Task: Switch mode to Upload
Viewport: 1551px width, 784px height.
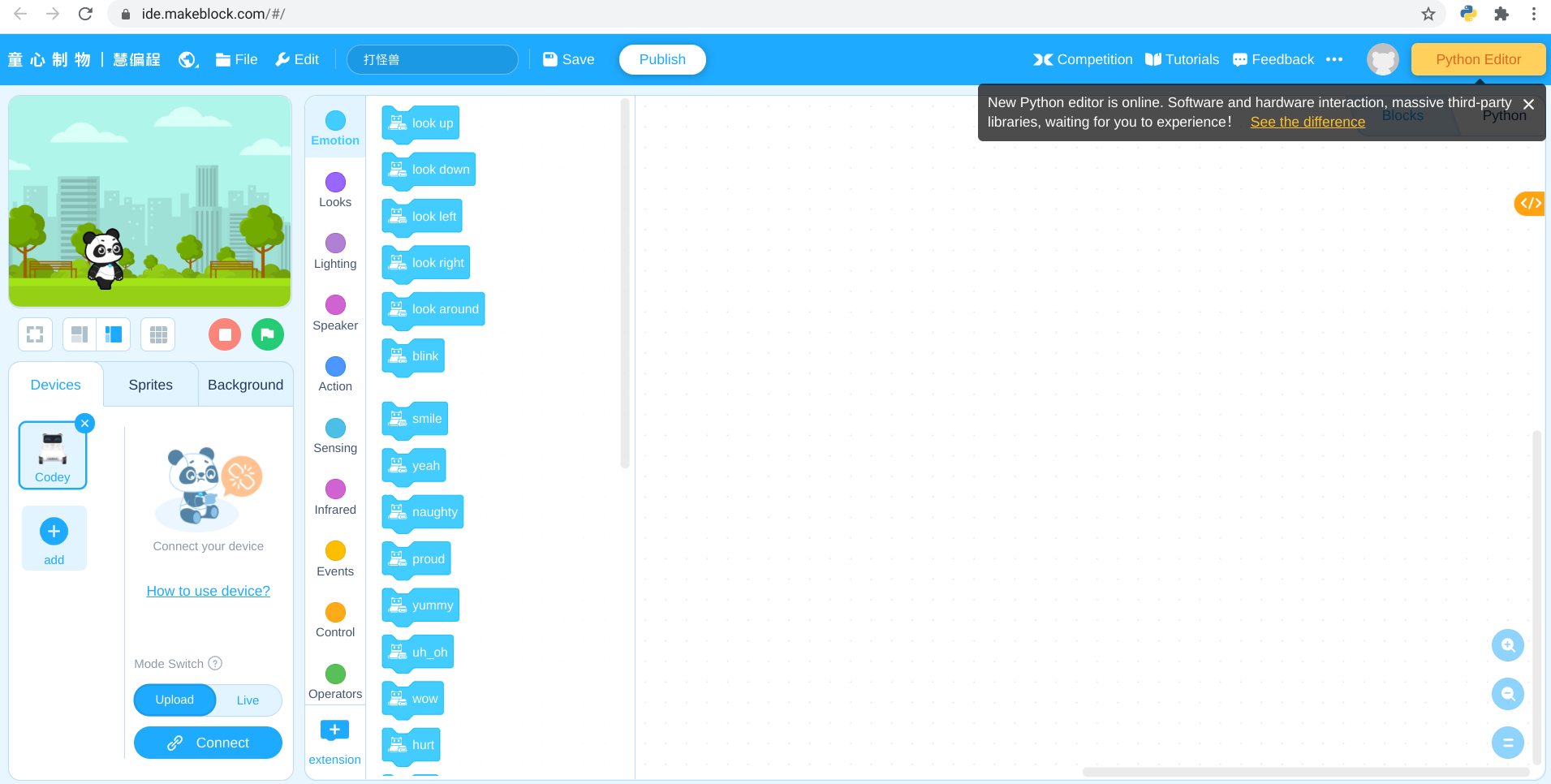Action: coord(174,700)
